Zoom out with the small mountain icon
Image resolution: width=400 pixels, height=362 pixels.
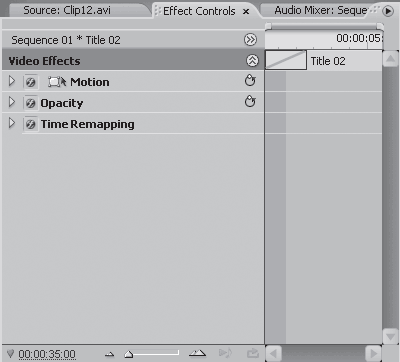110,354
